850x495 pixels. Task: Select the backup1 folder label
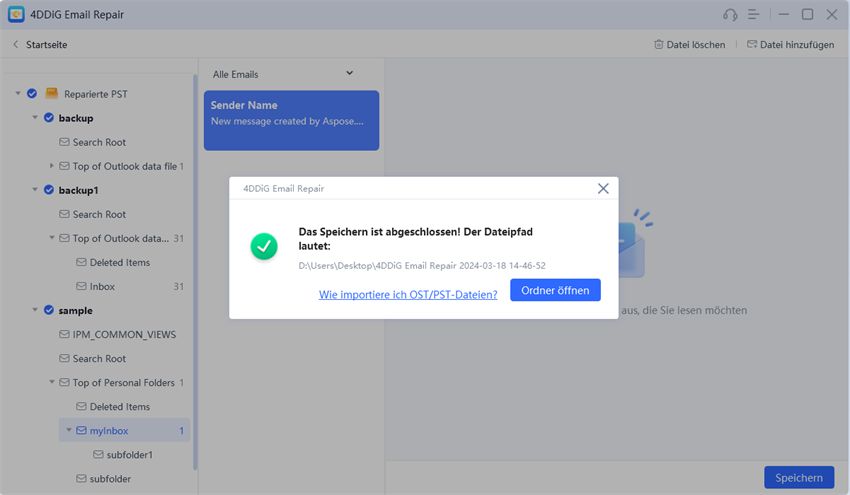tap(79, 190)
